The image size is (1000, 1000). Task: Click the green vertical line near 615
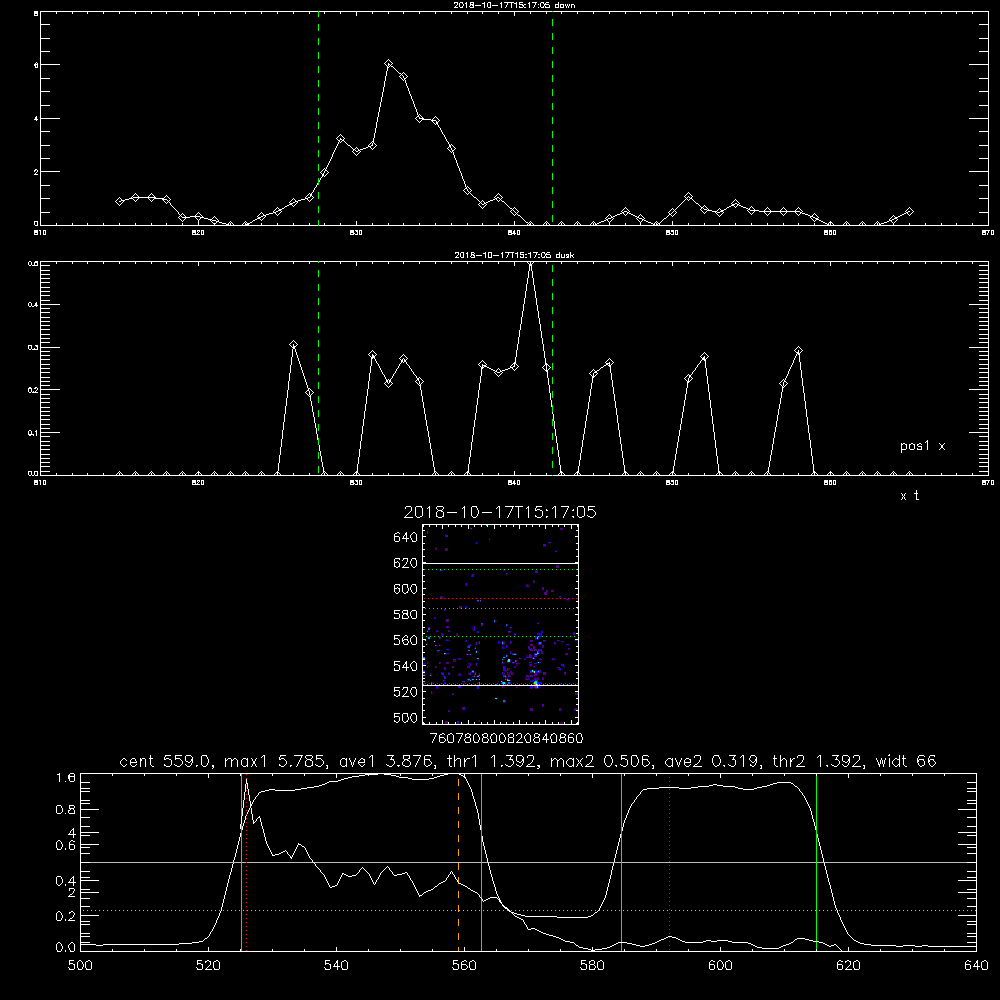[x=816, y=862]
